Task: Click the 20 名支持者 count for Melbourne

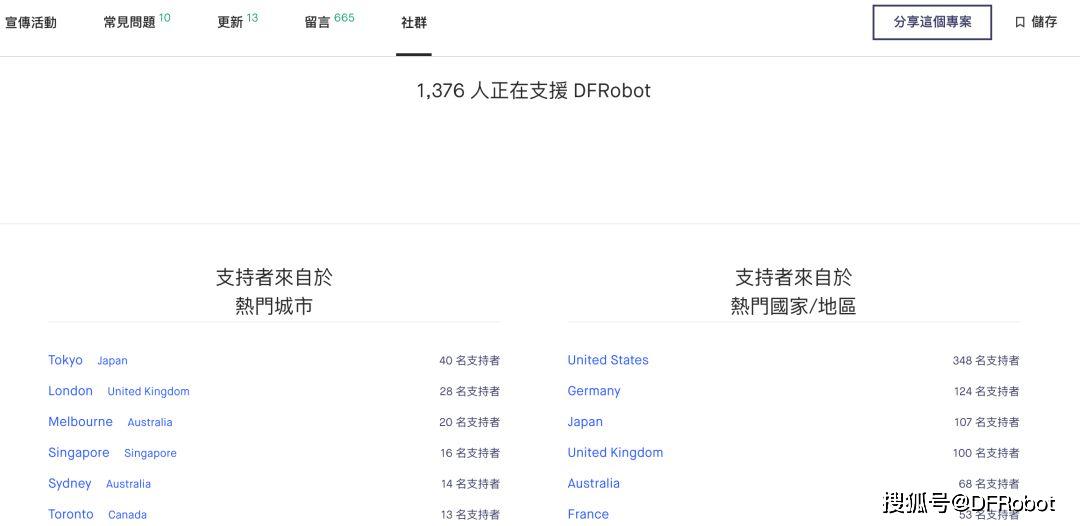Action: point(470,423)
